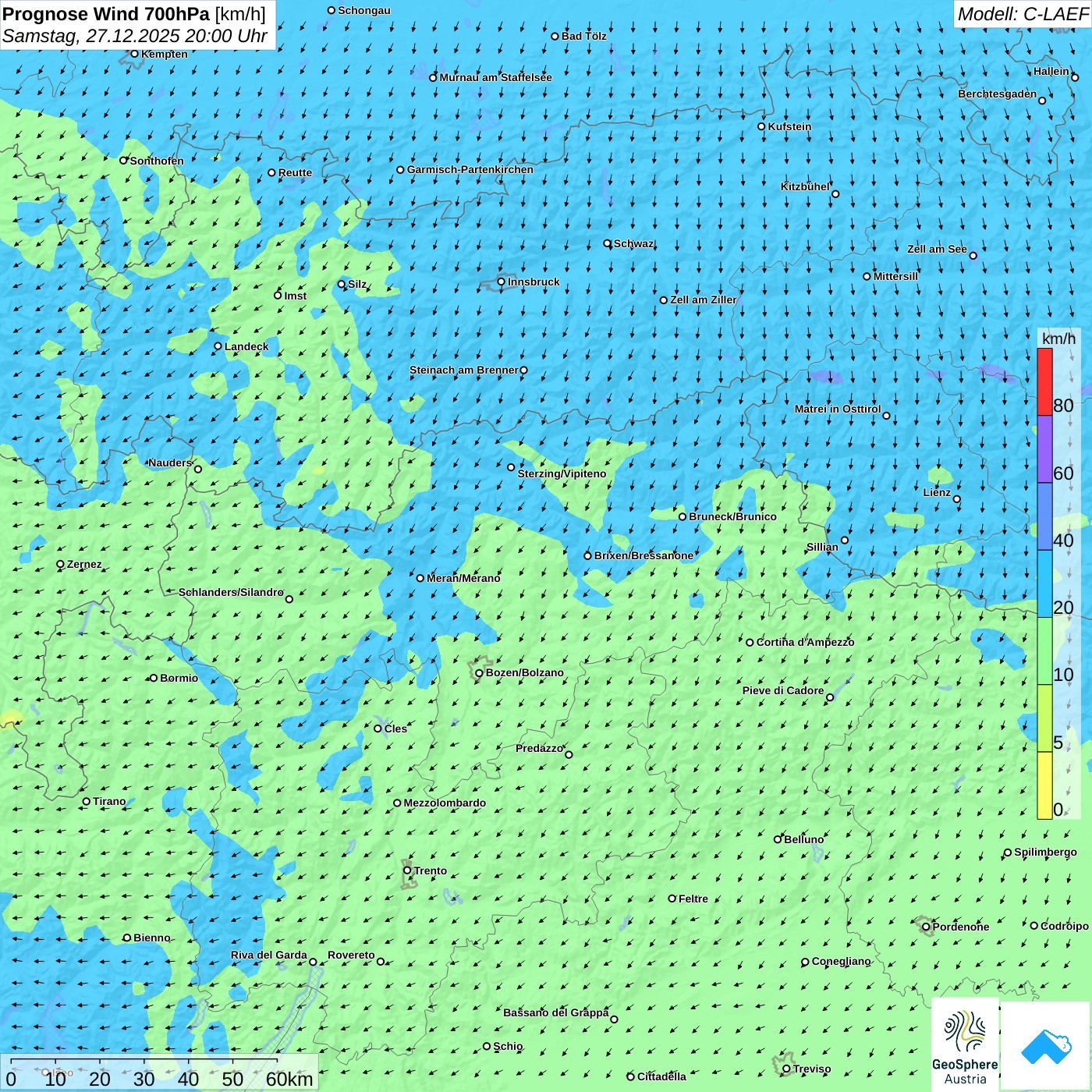Click the 60km scale bar label
The image size is (1092, 1092).
pos(289,1080)
